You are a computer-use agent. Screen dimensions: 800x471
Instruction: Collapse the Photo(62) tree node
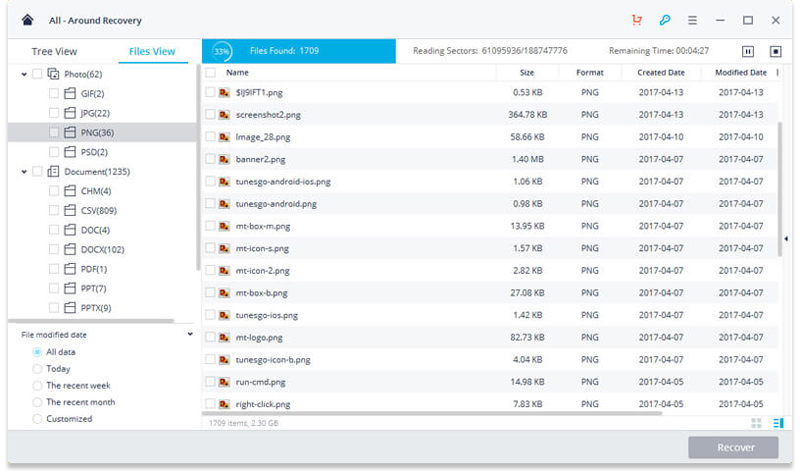click(23, 74)
